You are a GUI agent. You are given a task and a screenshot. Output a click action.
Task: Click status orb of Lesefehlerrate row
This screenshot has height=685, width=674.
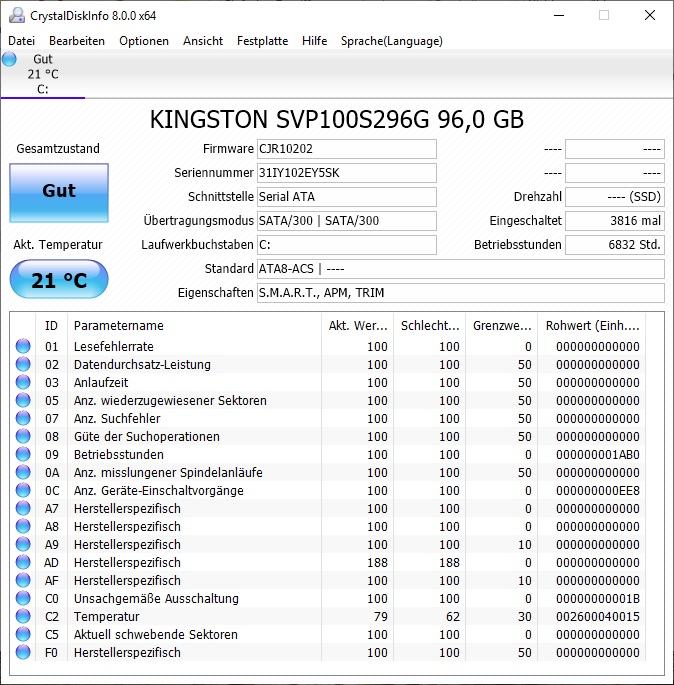coord(23,346)
